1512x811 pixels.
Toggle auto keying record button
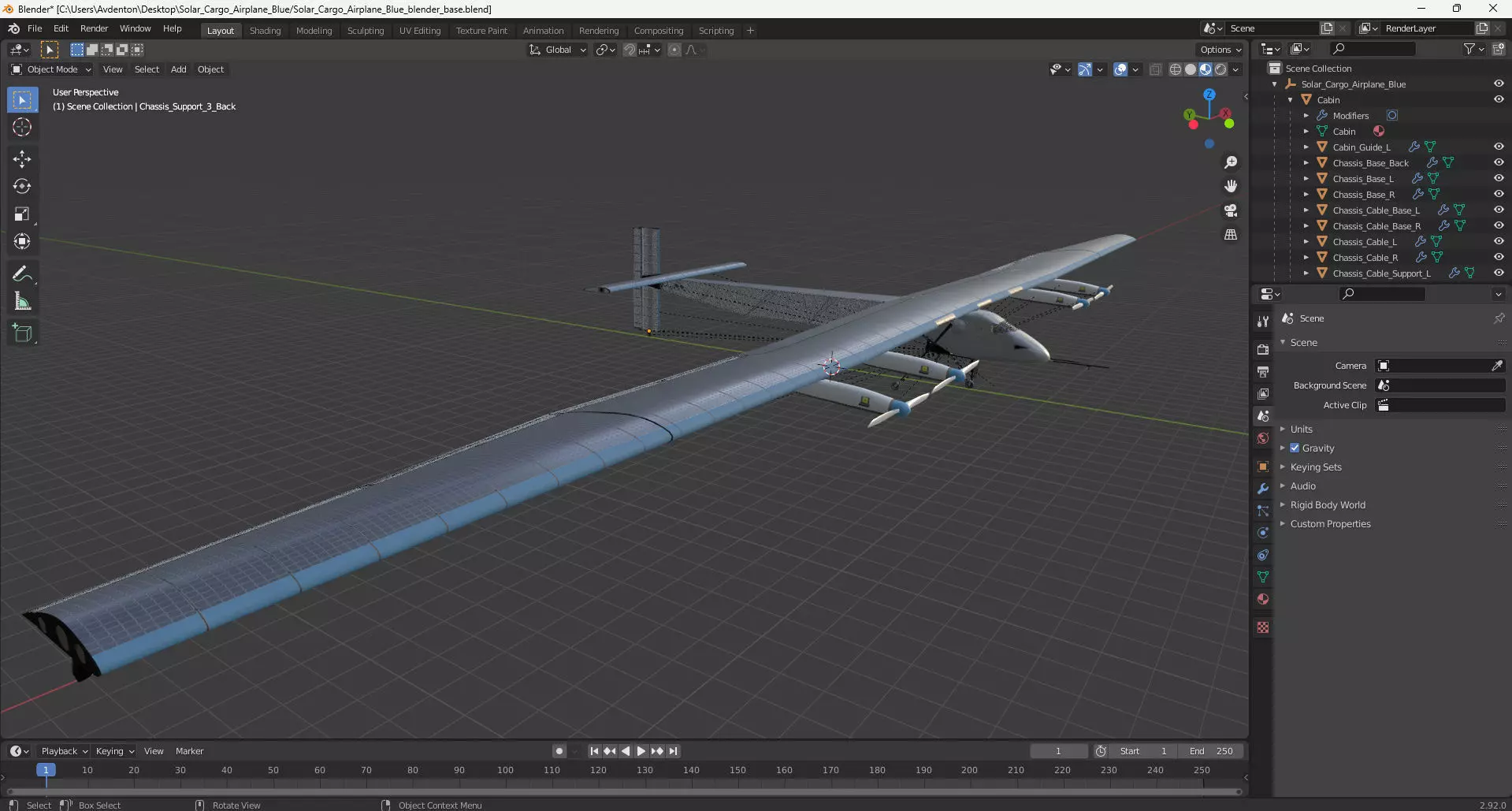point(559,751)
